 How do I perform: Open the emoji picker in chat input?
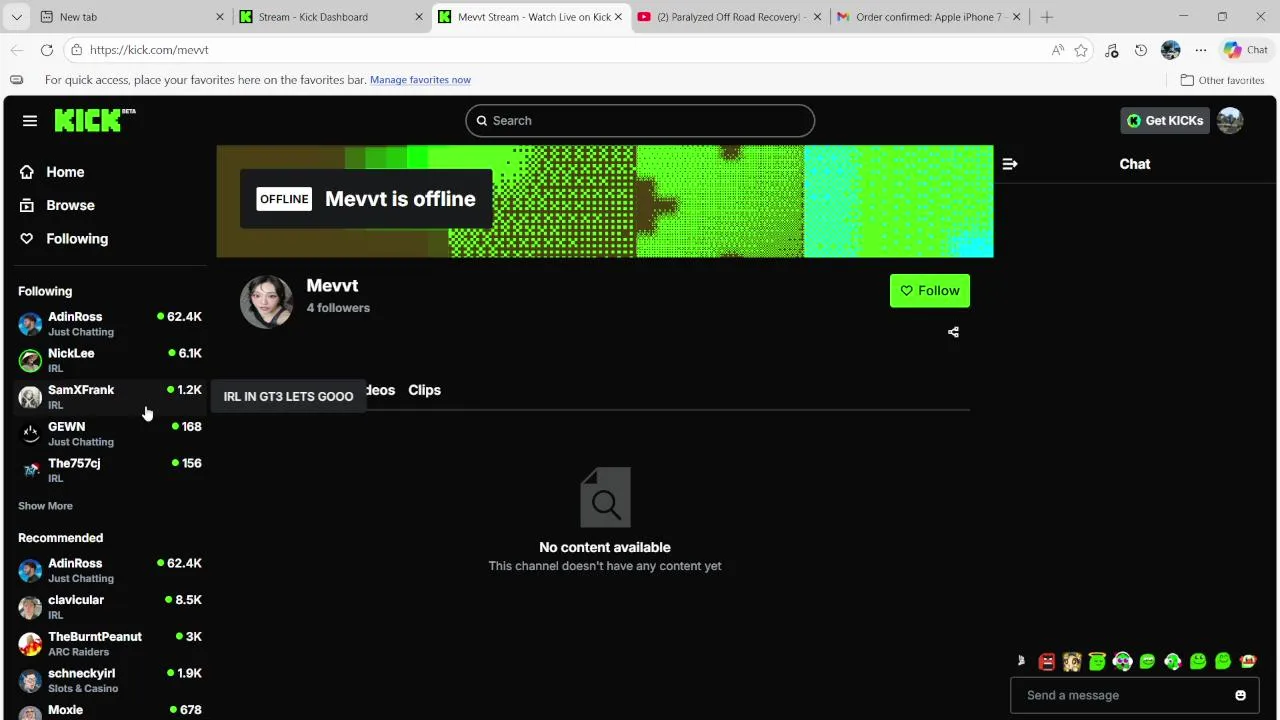tap(1240, 695)
